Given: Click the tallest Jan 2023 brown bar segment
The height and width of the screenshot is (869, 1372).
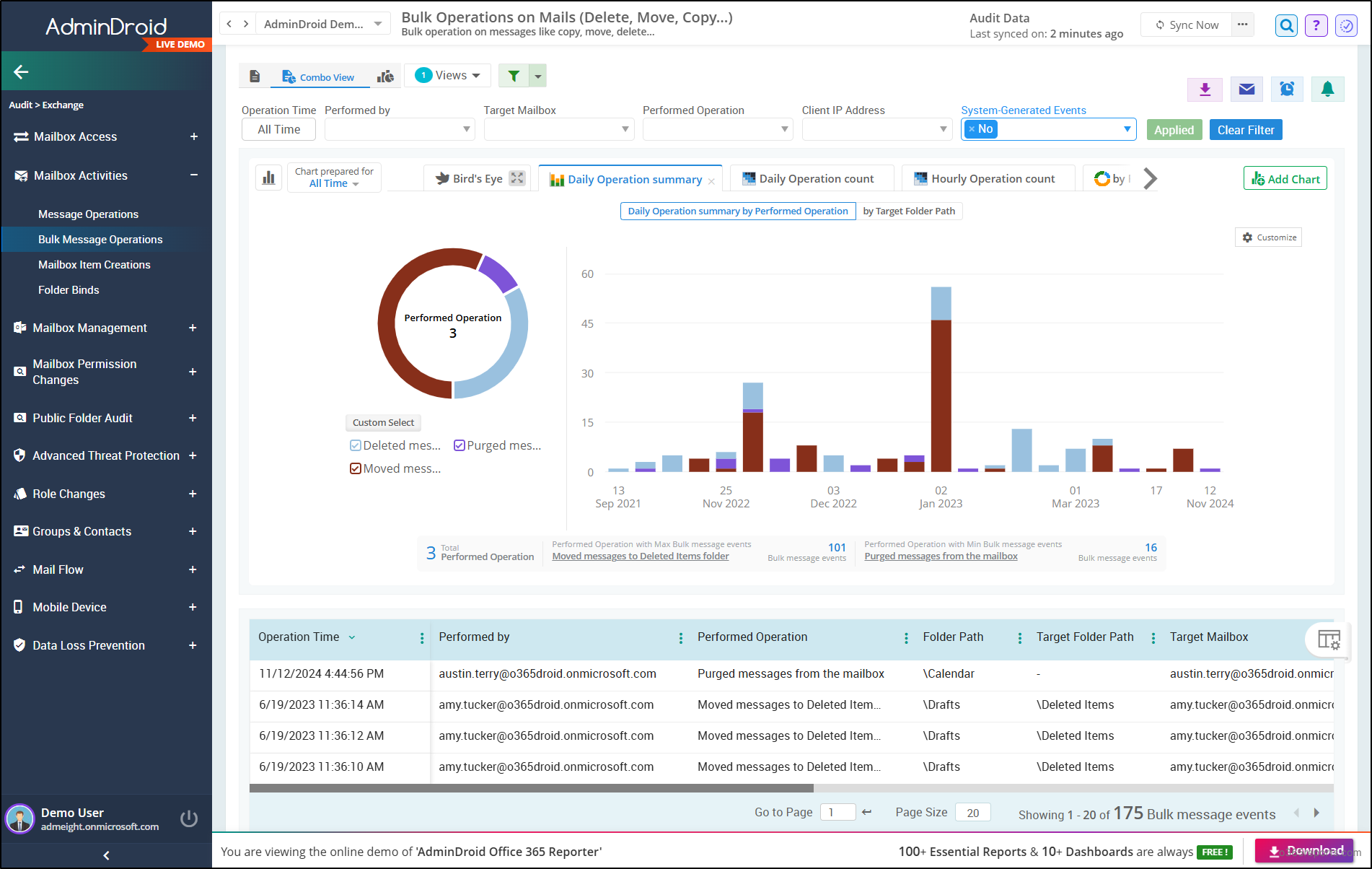Looking at the screenshot, I should (941, 396).
